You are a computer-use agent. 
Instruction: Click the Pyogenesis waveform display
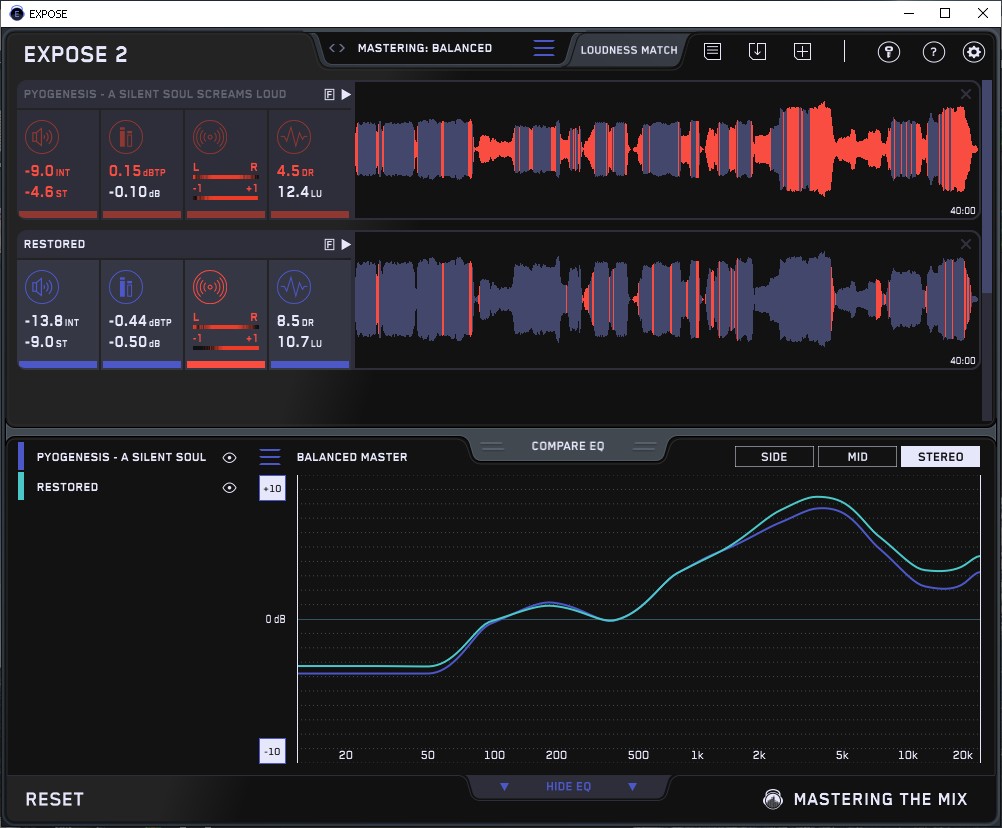[x=667, y=151]
